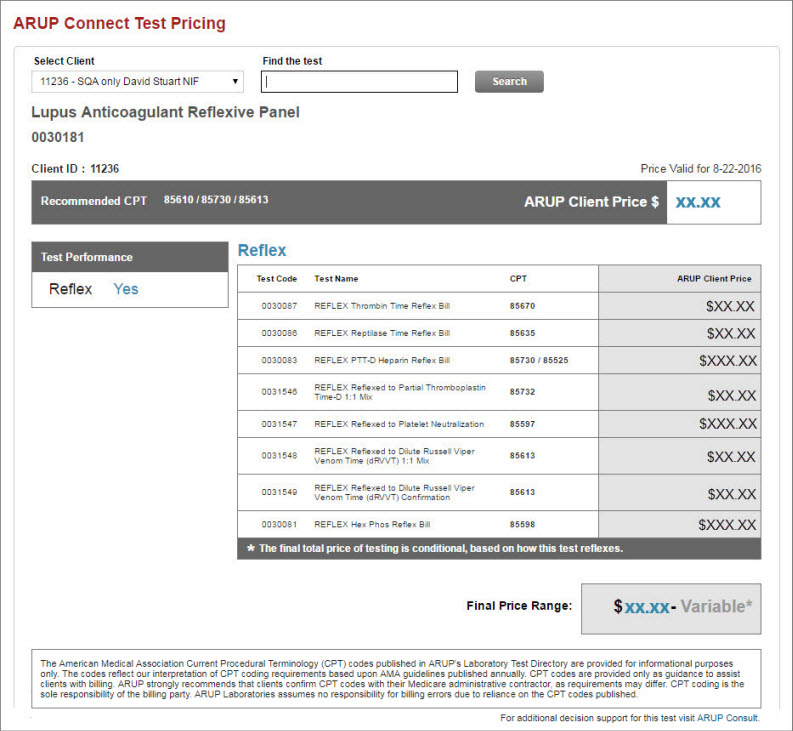Click the Final Price Range value box

[671, 609]
